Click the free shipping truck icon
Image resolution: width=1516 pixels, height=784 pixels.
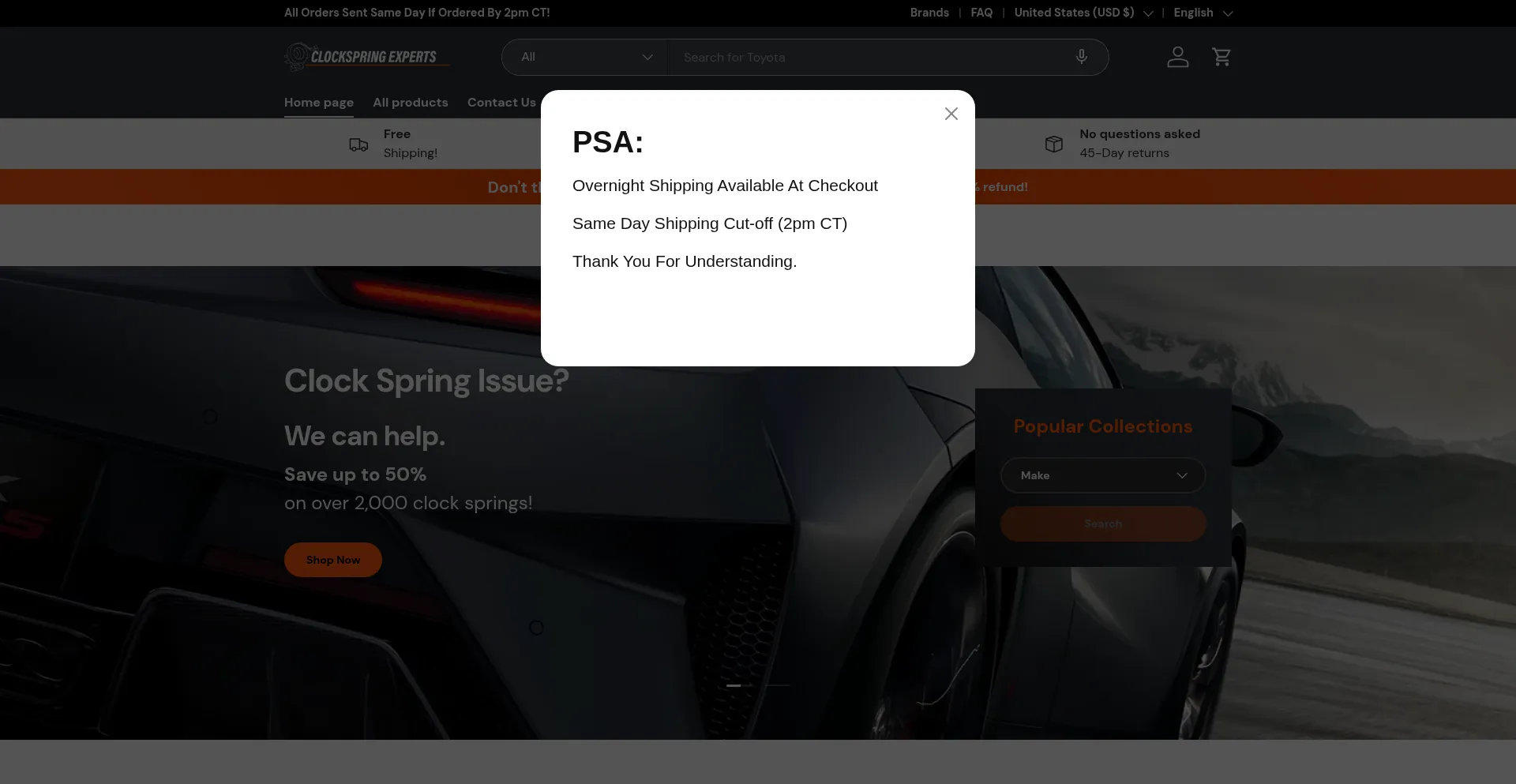point(358,144)
